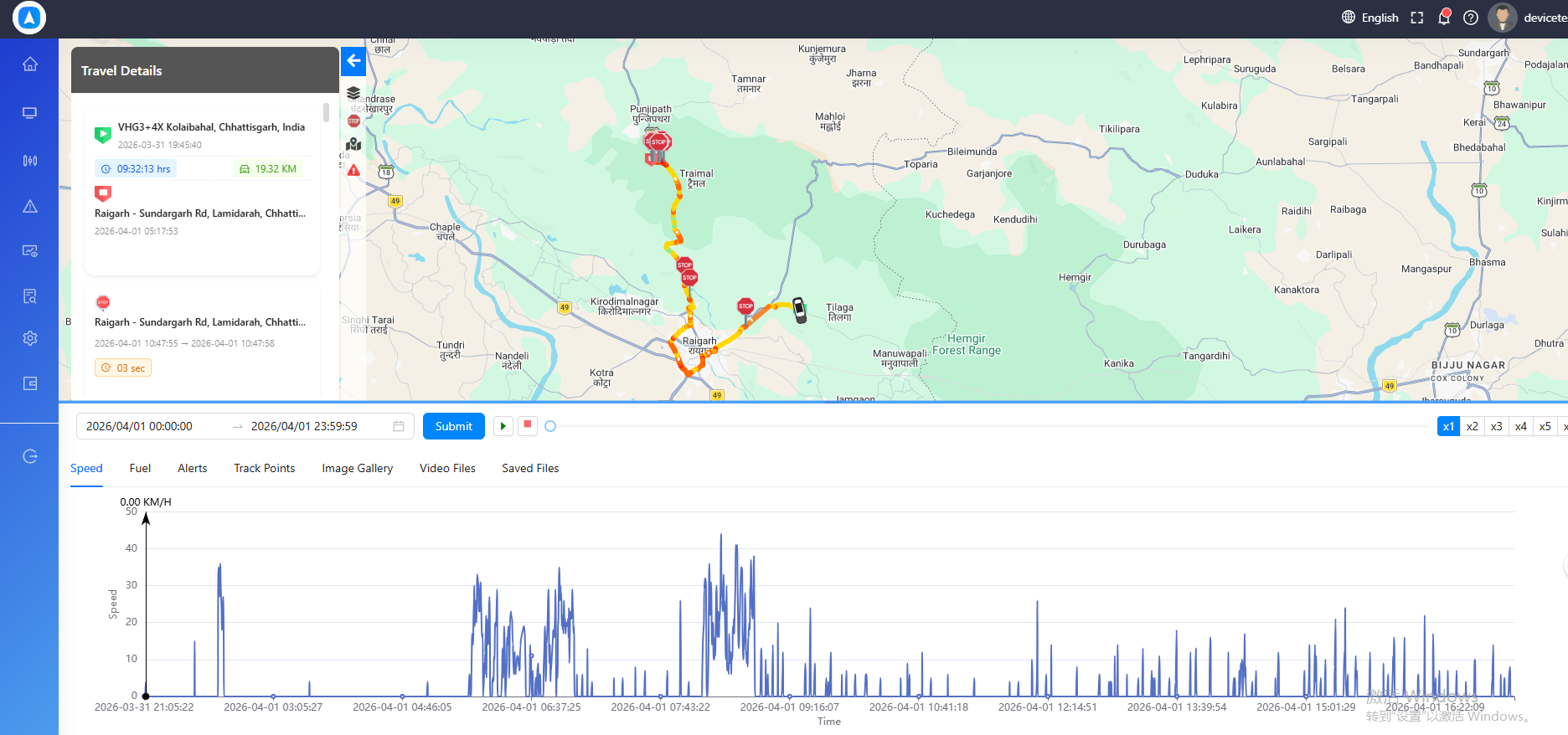The width and height of the screenshot is (1568, 735).
Task: Open the notifications bell
Action: click(1444, 18)
